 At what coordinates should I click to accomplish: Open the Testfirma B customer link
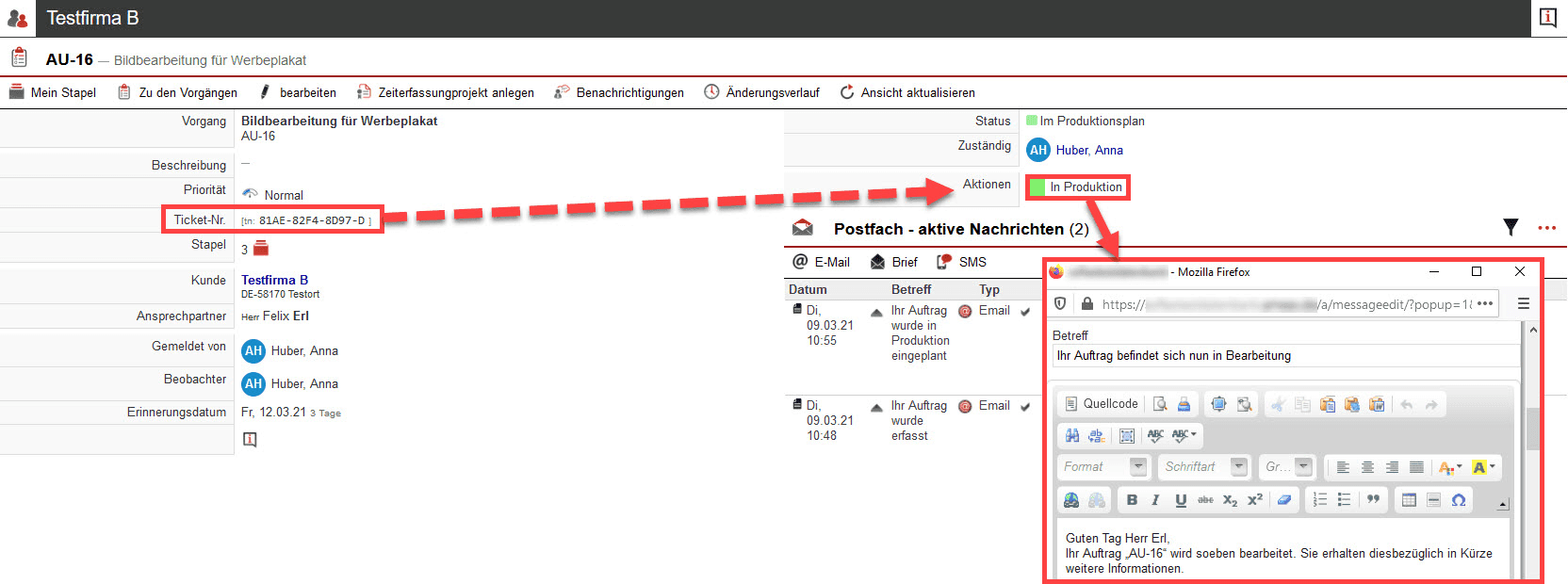tap(274, 280)
